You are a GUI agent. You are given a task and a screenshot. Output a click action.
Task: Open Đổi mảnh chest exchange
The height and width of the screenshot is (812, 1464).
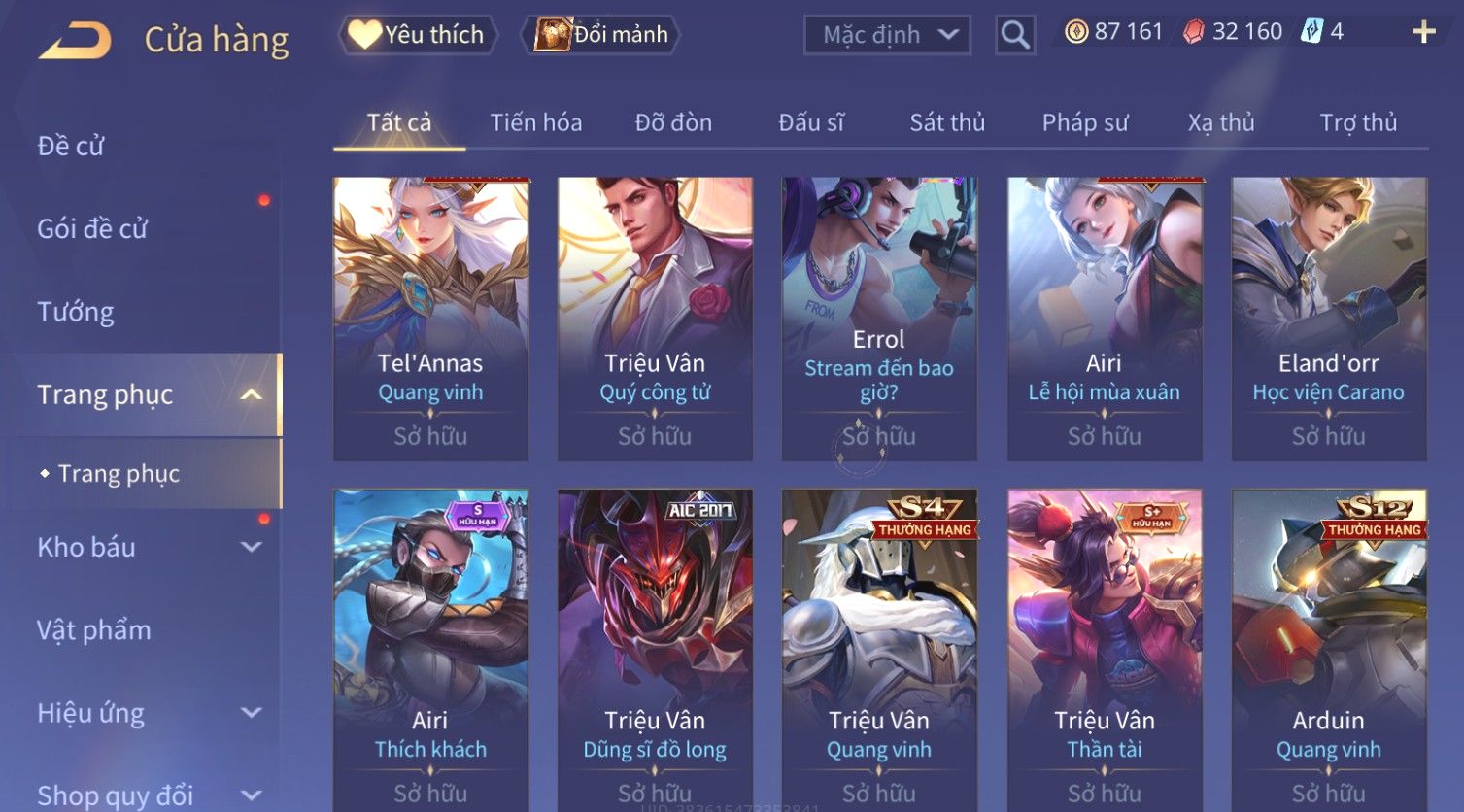[x=600, y=35]
